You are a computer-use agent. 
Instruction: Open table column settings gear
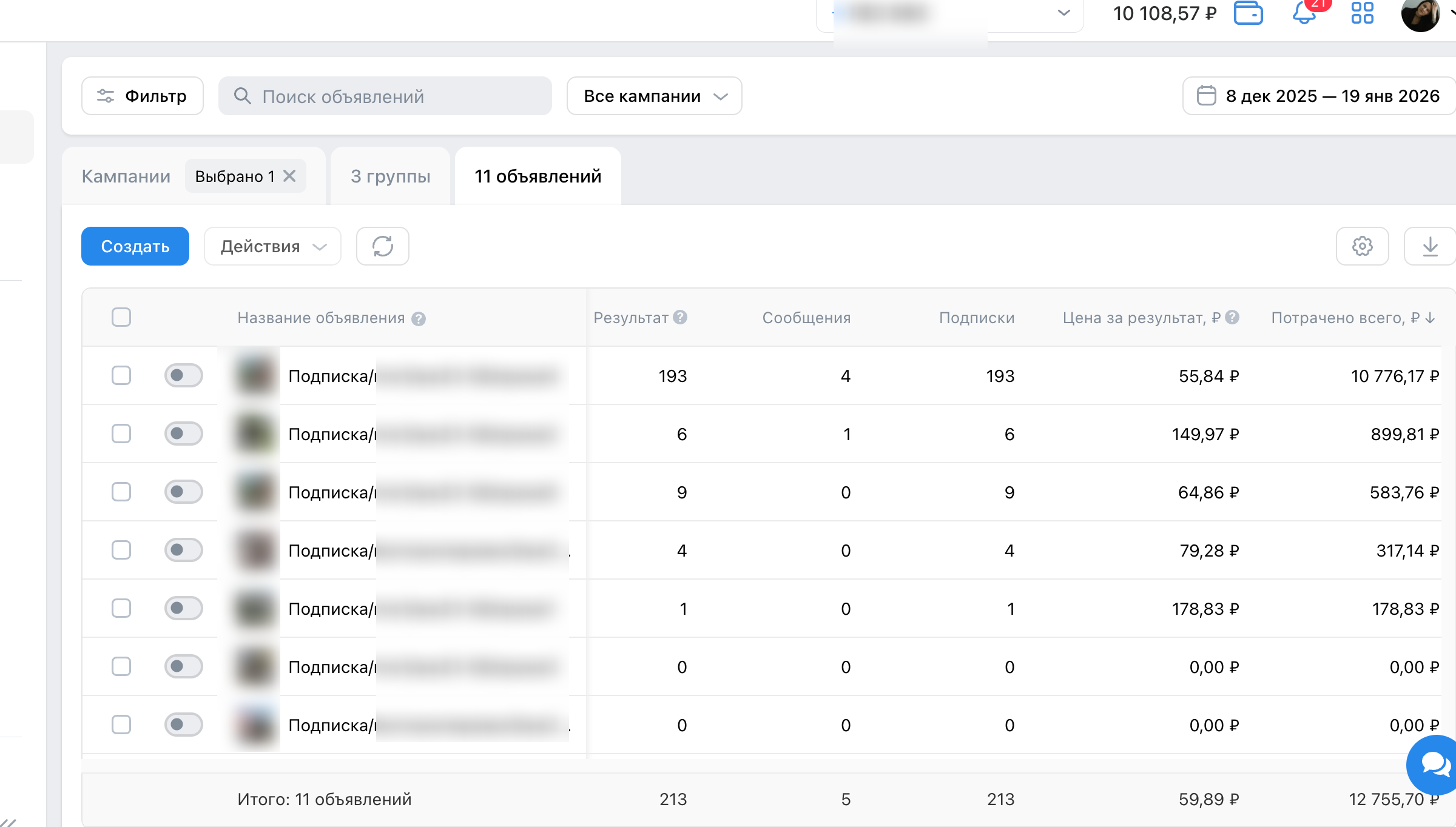tap(1362, 246)
